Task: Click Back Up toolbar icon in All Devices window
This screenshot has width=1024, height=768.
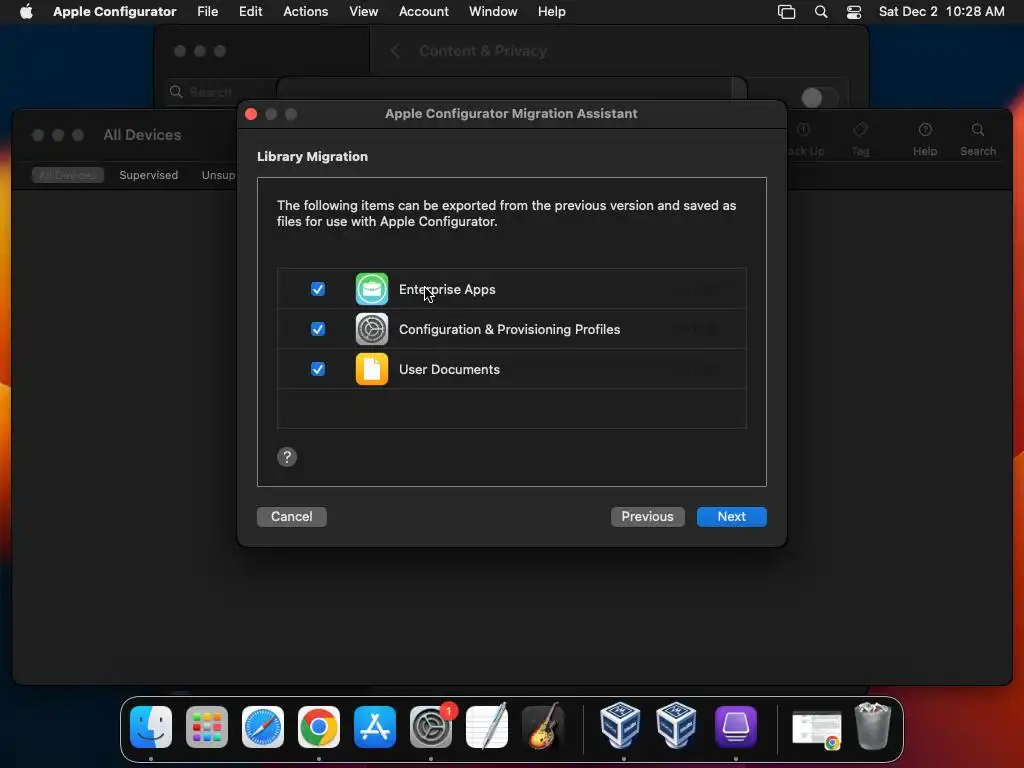Action: coord(804,139)
